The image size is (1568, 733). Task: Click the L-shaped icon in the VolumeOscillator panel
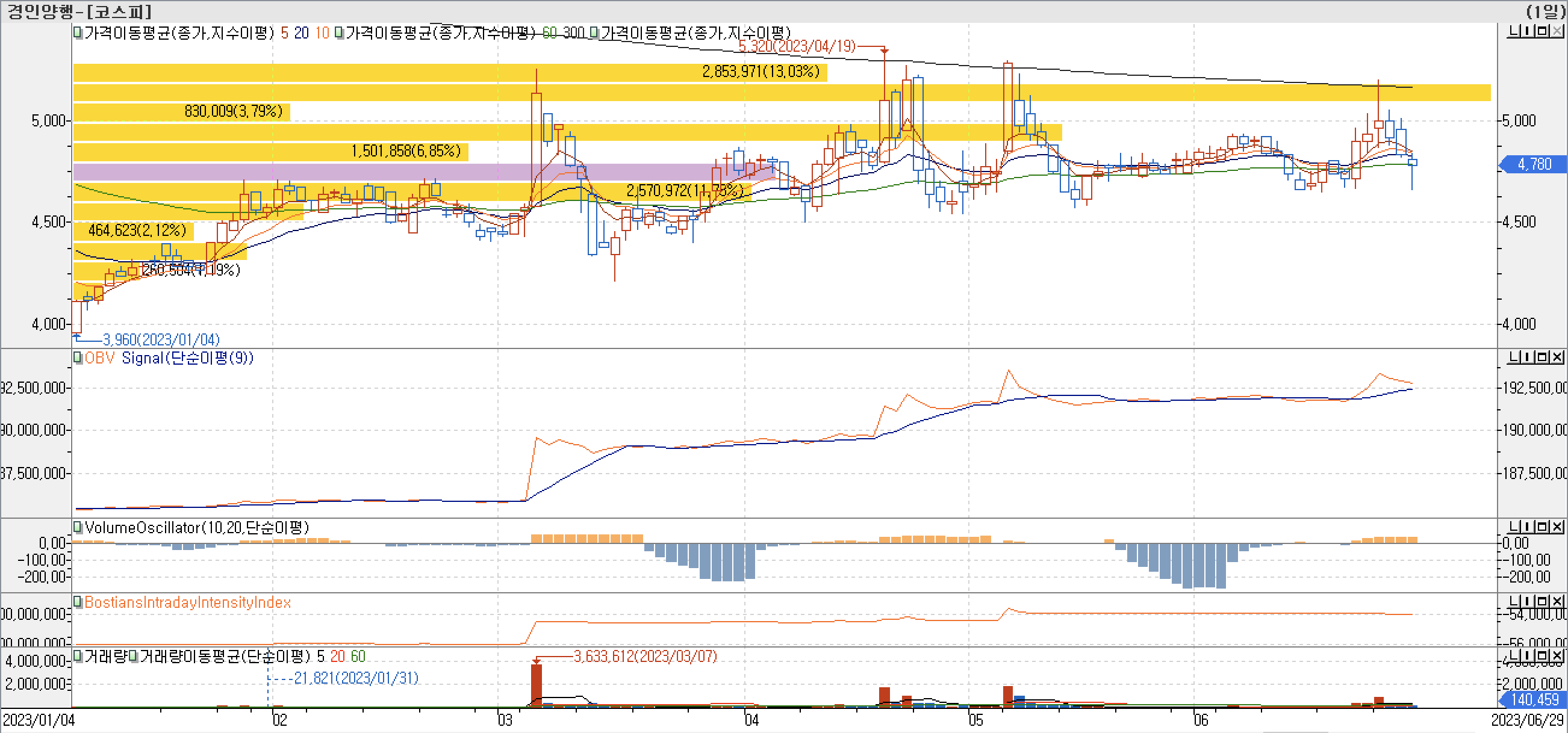pyautogui.click(x=1514, y=527)
